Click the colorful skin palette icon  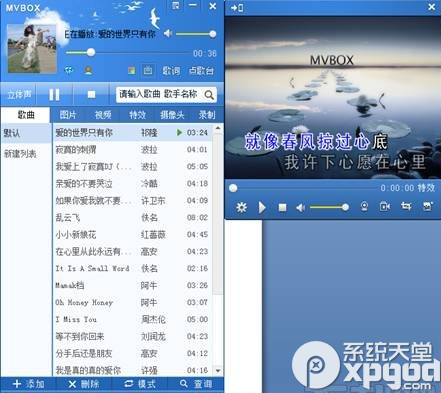tap(132, 70)
